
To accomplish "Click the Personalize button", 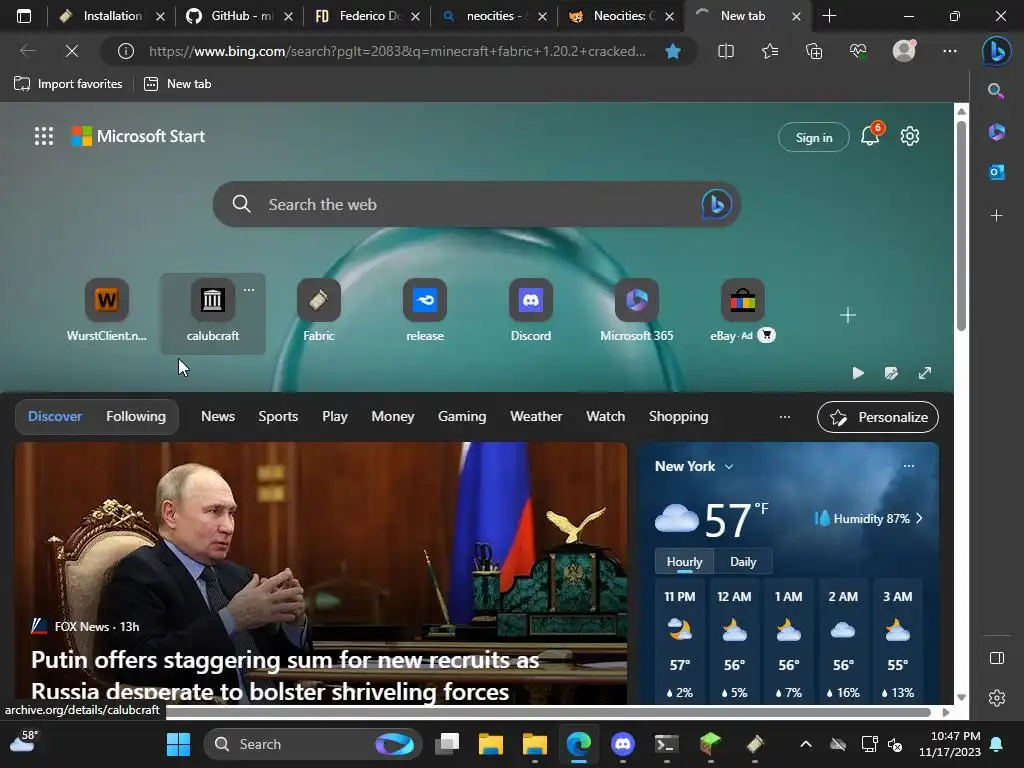I will pos(878,417).
